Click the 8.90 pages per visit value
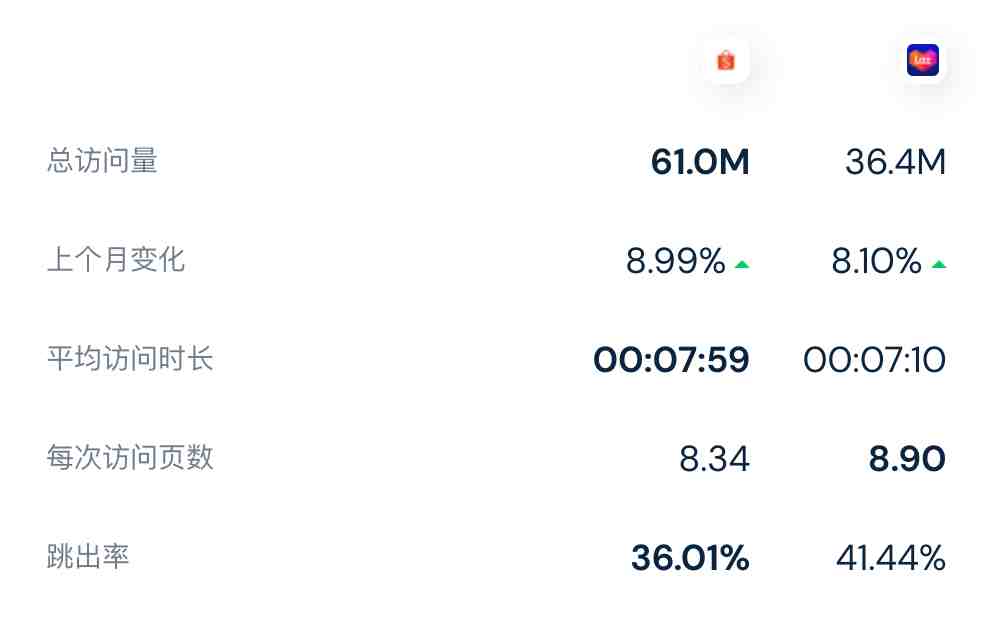Viewport: 1004px width, 626px height. [x=907, y=459]
